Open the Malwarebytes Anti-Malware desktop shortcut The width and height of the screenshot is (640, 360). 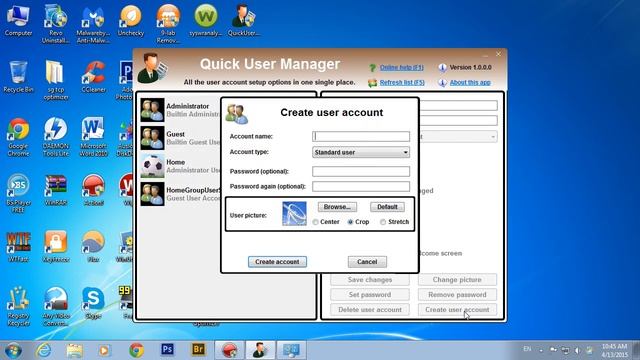(93, 24)
